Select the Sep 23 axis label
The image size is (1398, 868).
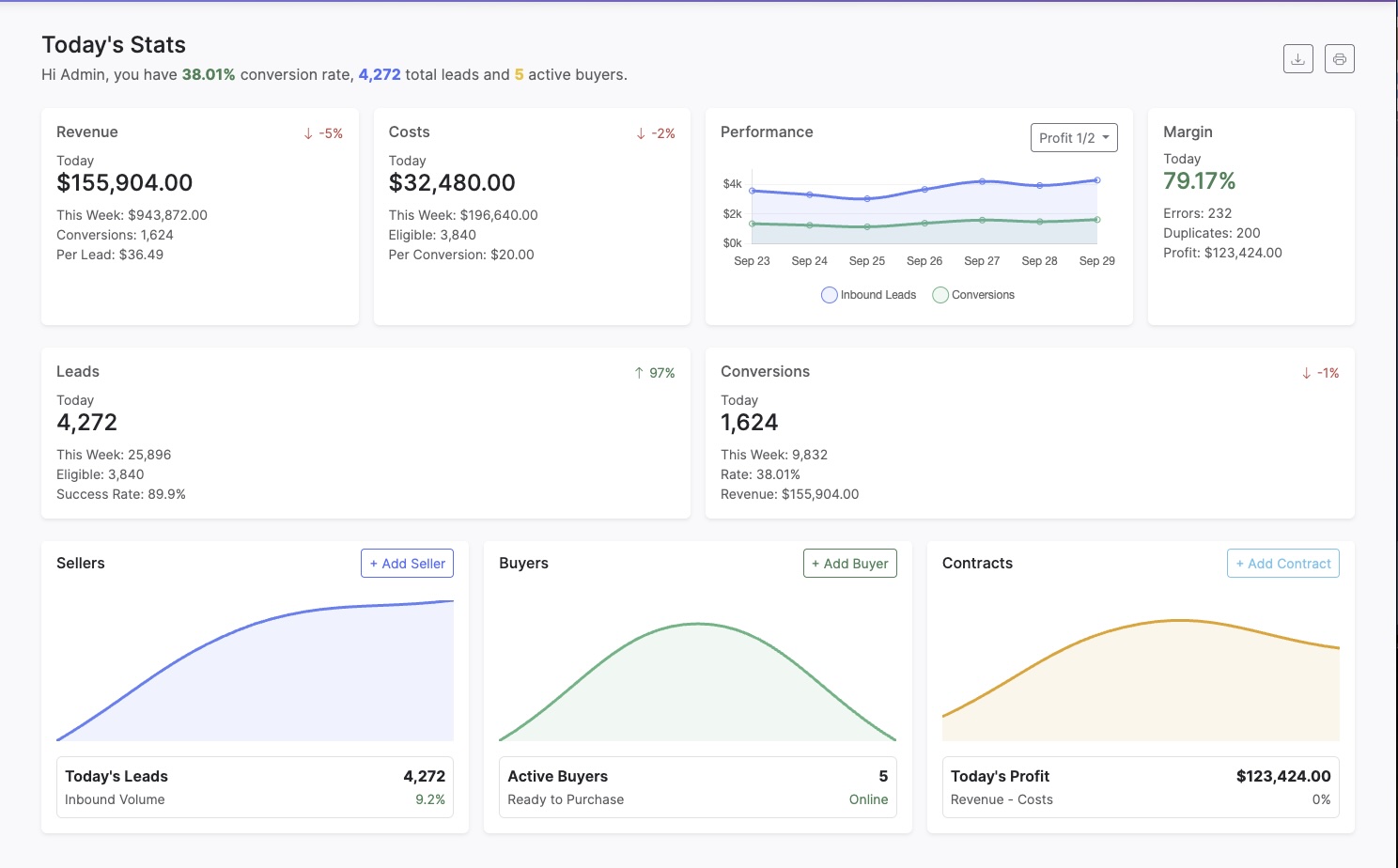(x=751, y=260)
